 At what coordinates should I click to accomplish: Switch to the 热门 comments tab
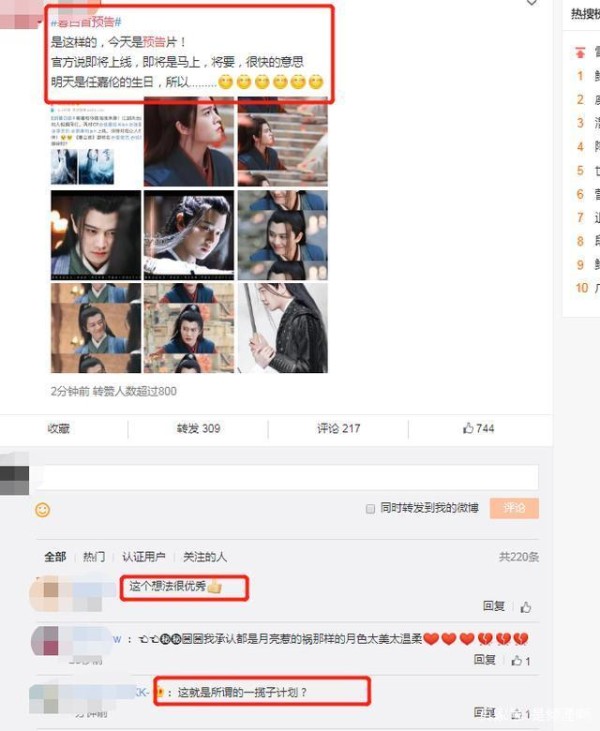[x=94, y=557]
